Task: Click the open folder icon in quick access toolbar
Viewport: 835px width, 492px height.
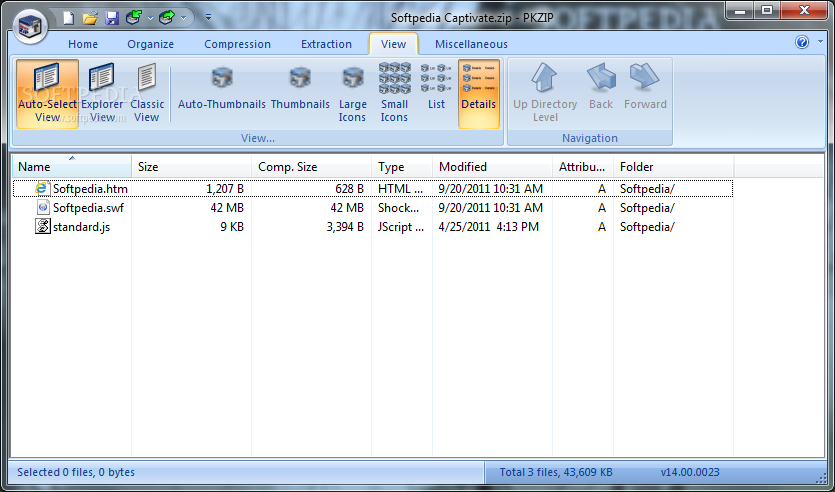Action: [x=90, y=18]
